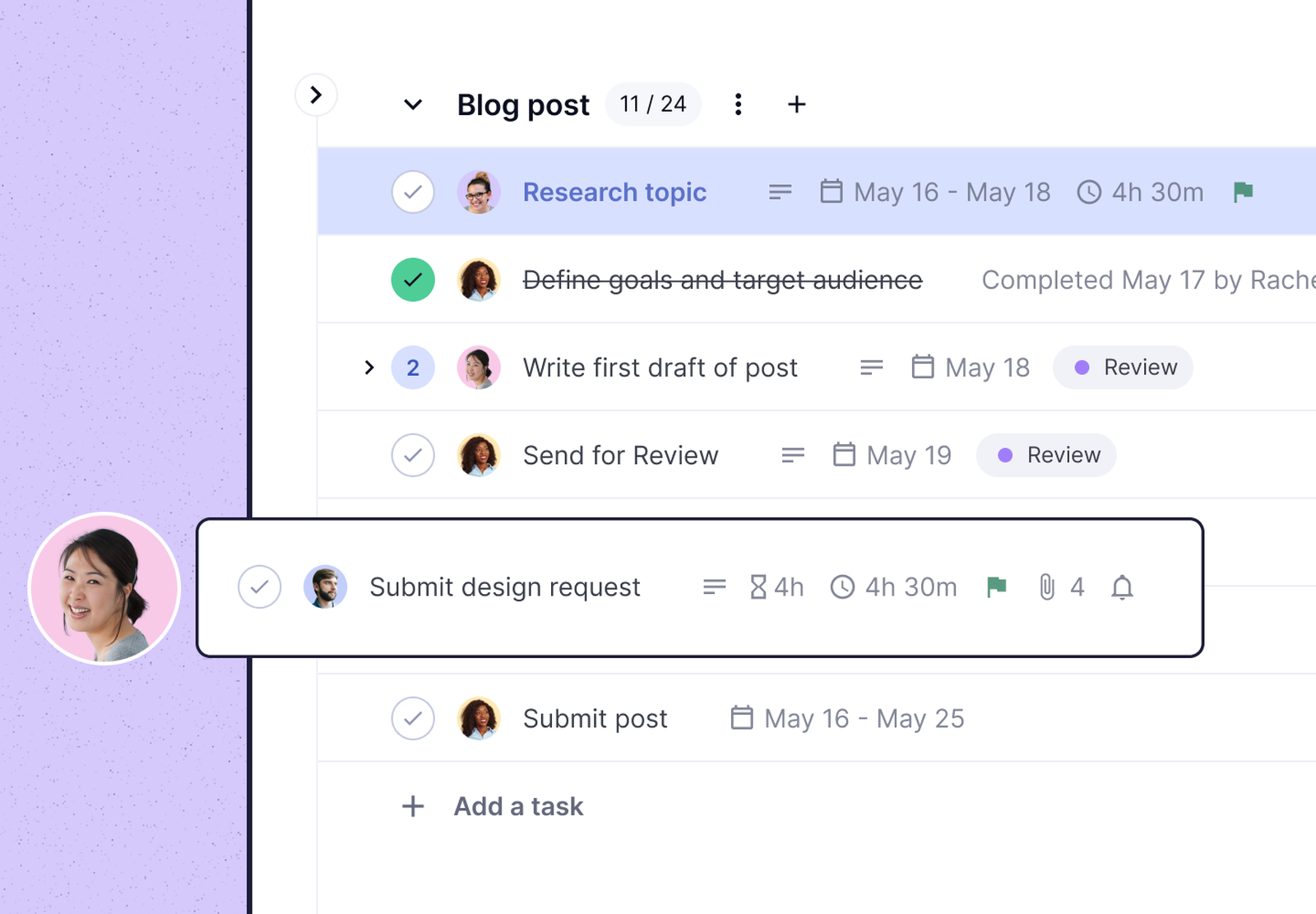1316x914 pixels.
Task: Click the flag icon on Submit design request
Action: [x=997, y=587]
